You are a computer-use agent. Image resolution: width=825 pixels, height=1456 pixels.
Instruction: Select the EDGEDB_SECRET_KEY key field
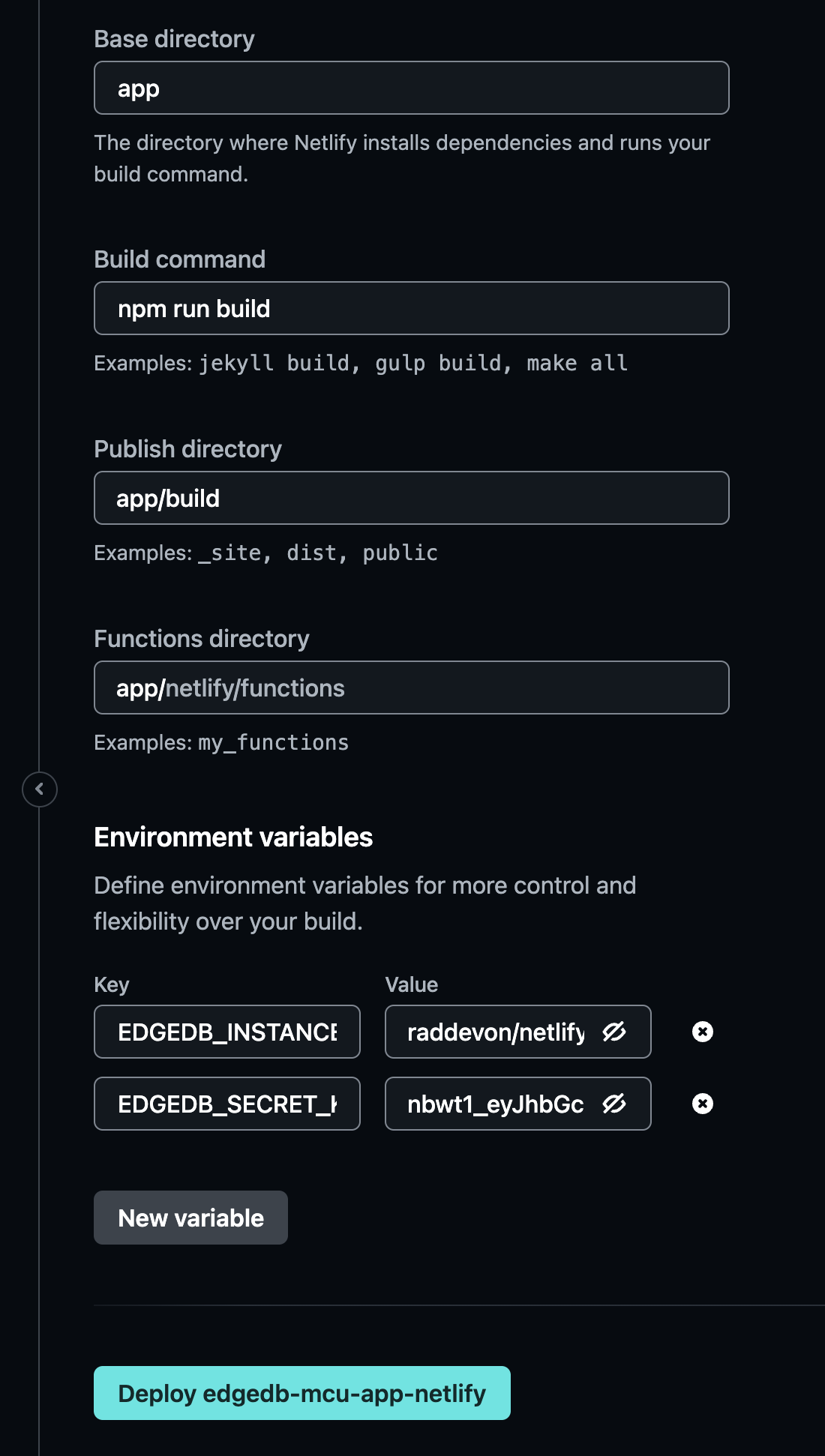[226, 1104]
